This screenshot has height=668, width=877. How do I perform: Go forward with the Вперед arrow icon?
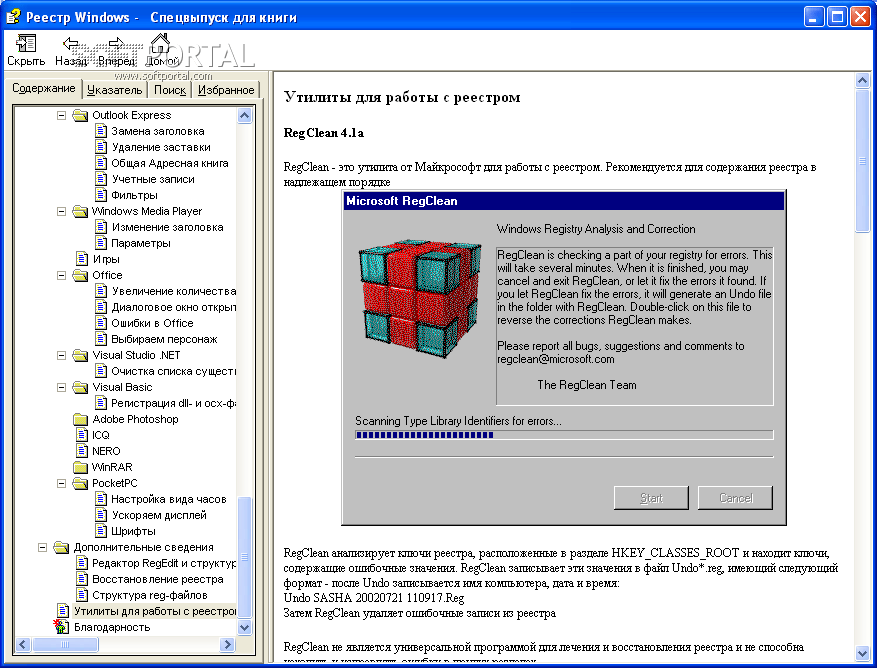pyautogui.click(x=116, y=43)
